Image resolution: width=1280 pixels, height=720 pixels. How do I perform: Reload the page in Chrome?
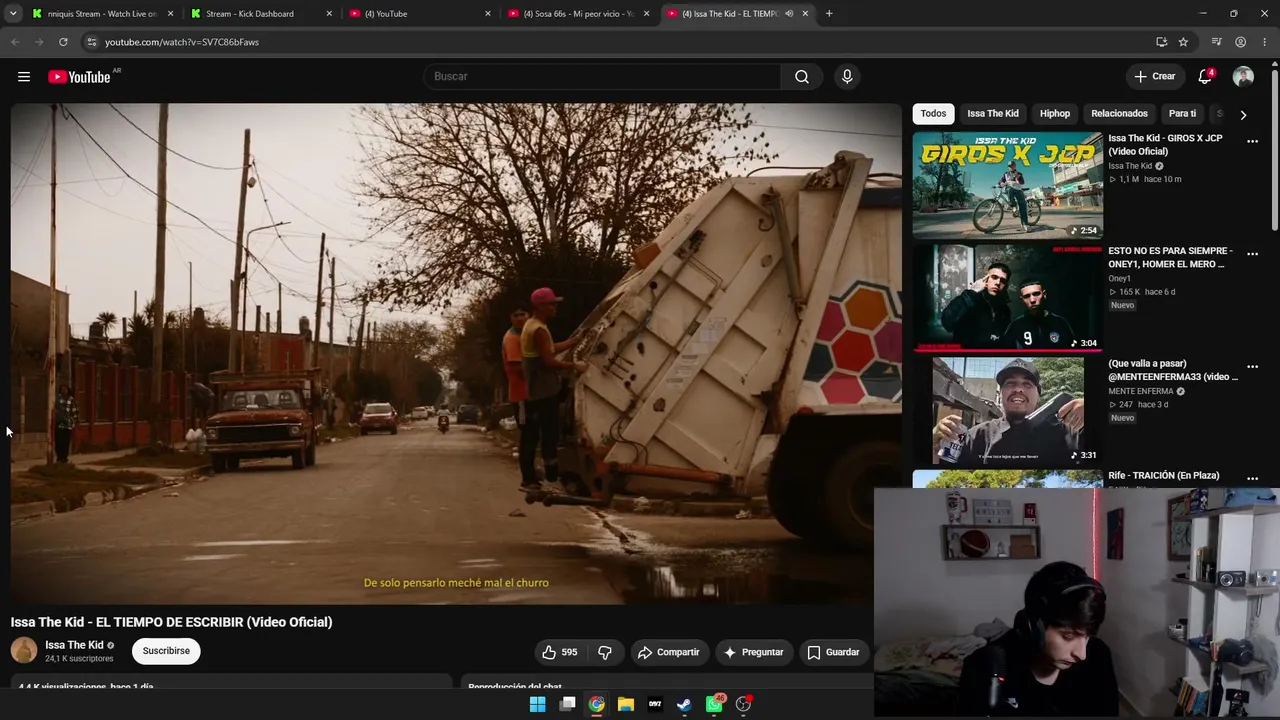(x=63, y=42)
